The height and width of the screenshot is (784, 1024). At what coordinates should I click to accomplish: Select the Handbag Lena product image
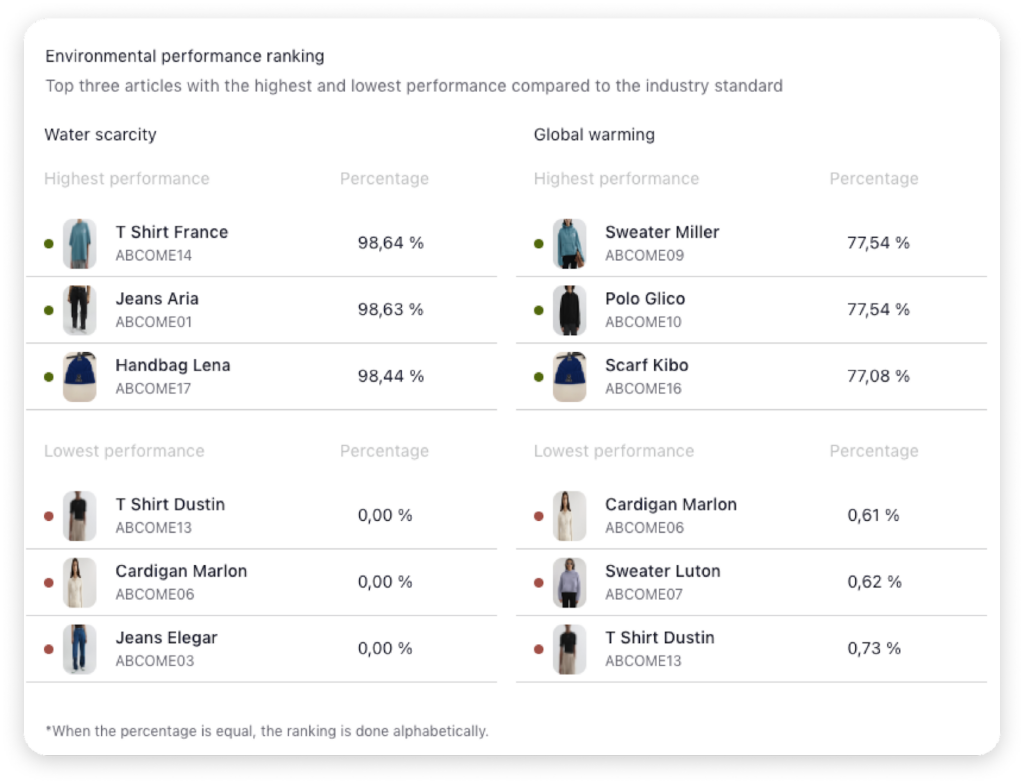[80, 377]
